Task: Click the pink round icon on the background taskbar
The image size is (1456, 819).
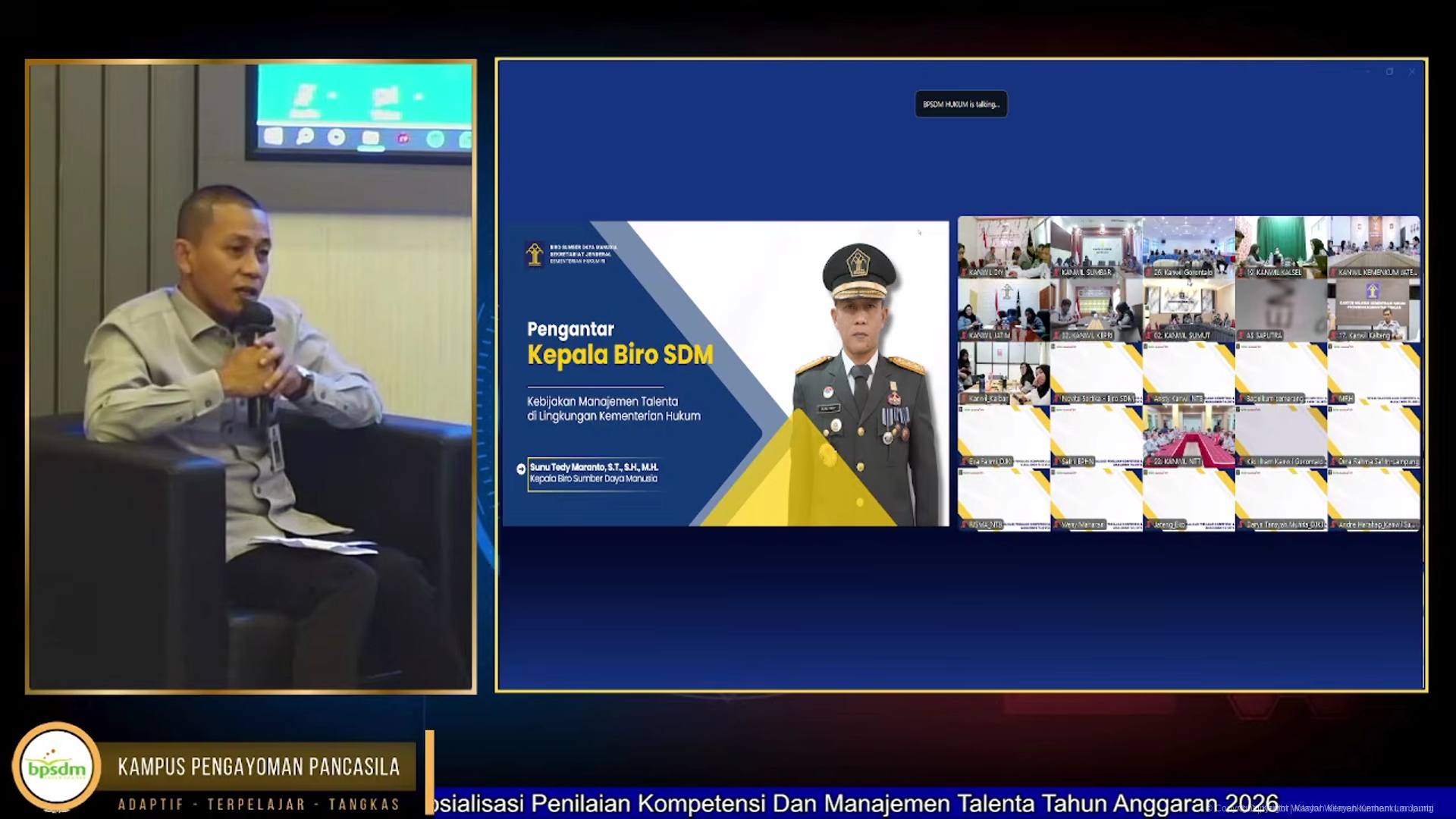Action: coord(403,139)
